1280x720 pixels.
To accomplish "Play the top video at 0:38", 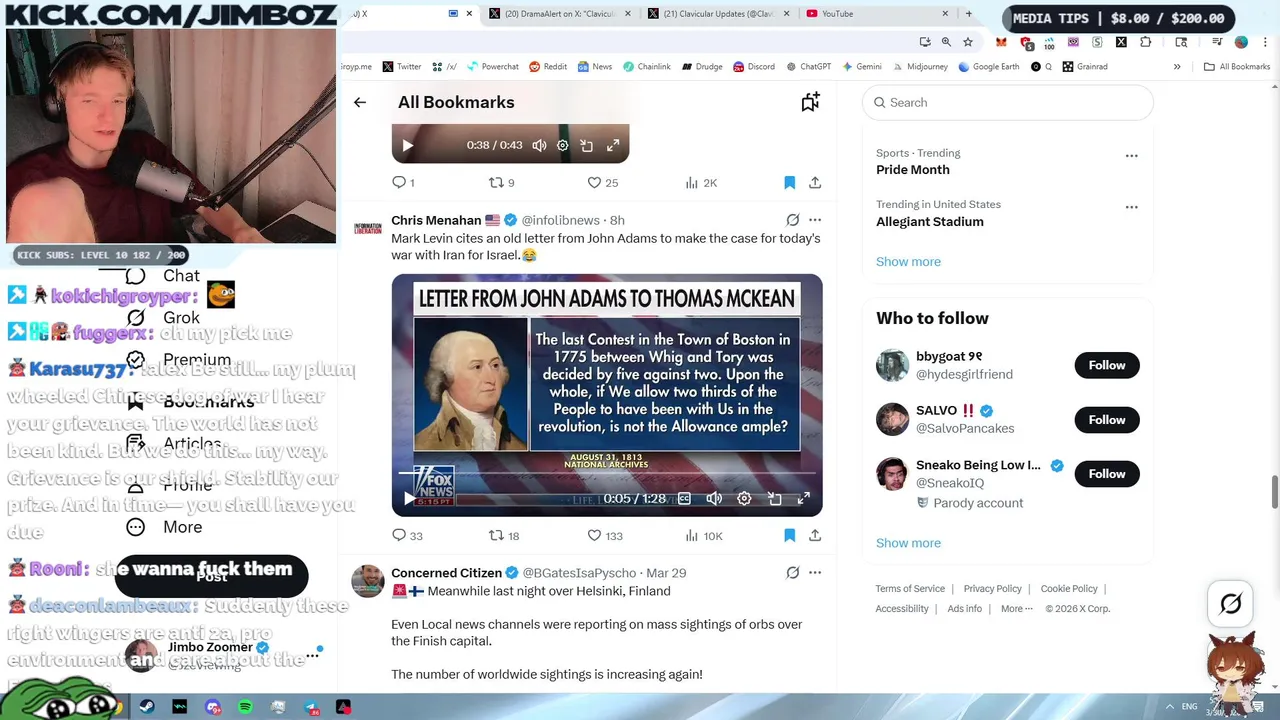I will coord(408,145).
